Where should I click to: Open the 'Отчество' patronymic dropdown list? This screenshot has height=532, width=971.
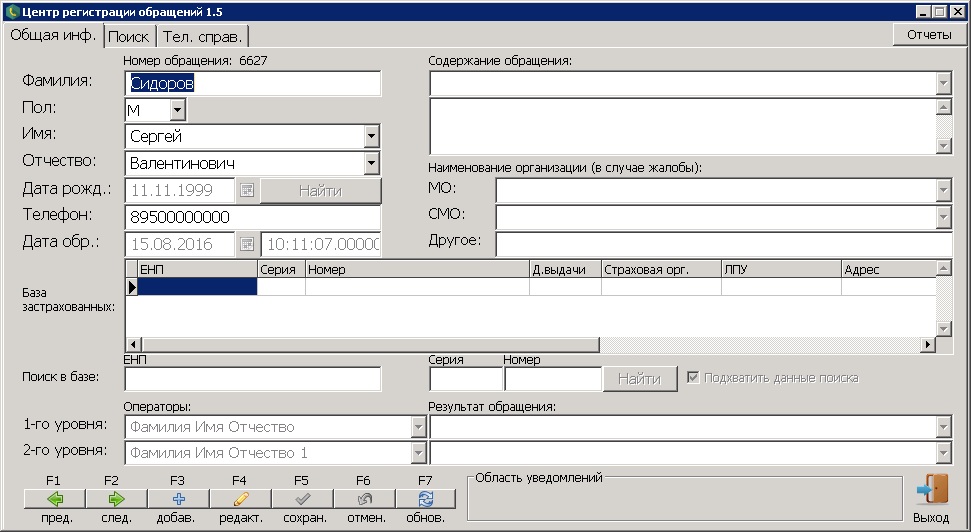(x=371, y=163)
